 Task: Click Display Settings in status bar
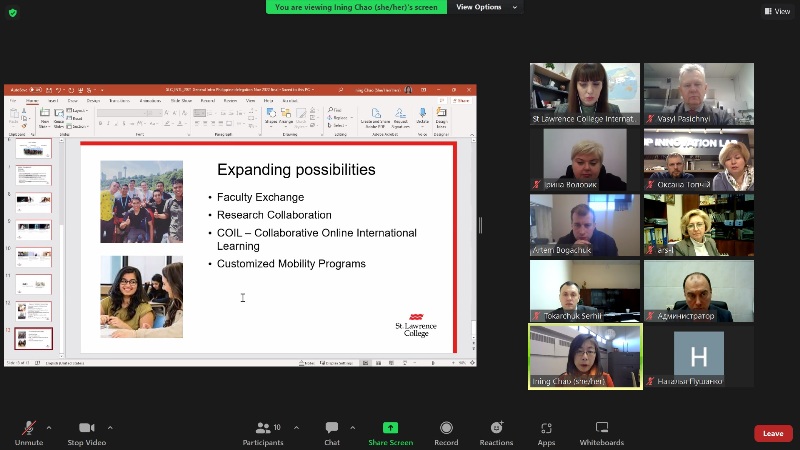(x=336, y=363)
